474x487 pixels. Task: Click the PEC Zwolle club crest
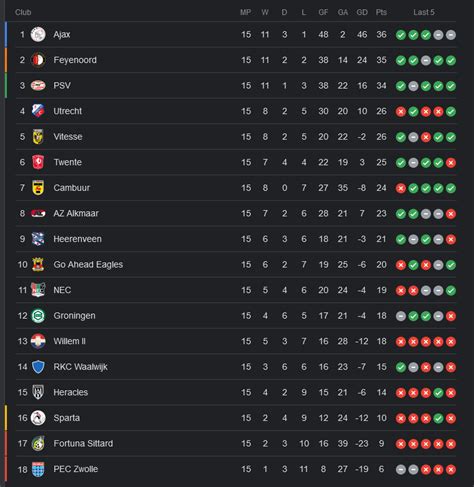click(38, 469)
